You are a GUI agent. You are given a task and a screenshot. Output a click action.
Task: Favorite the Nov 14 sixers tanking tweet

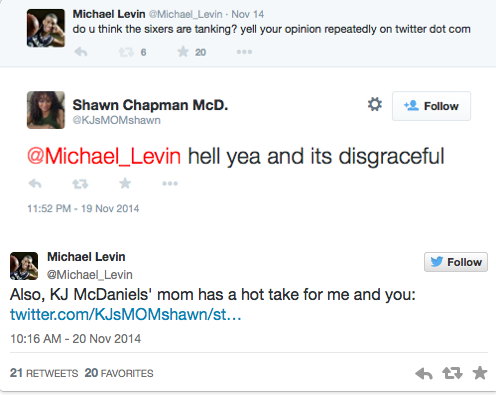tap(183, 52)
